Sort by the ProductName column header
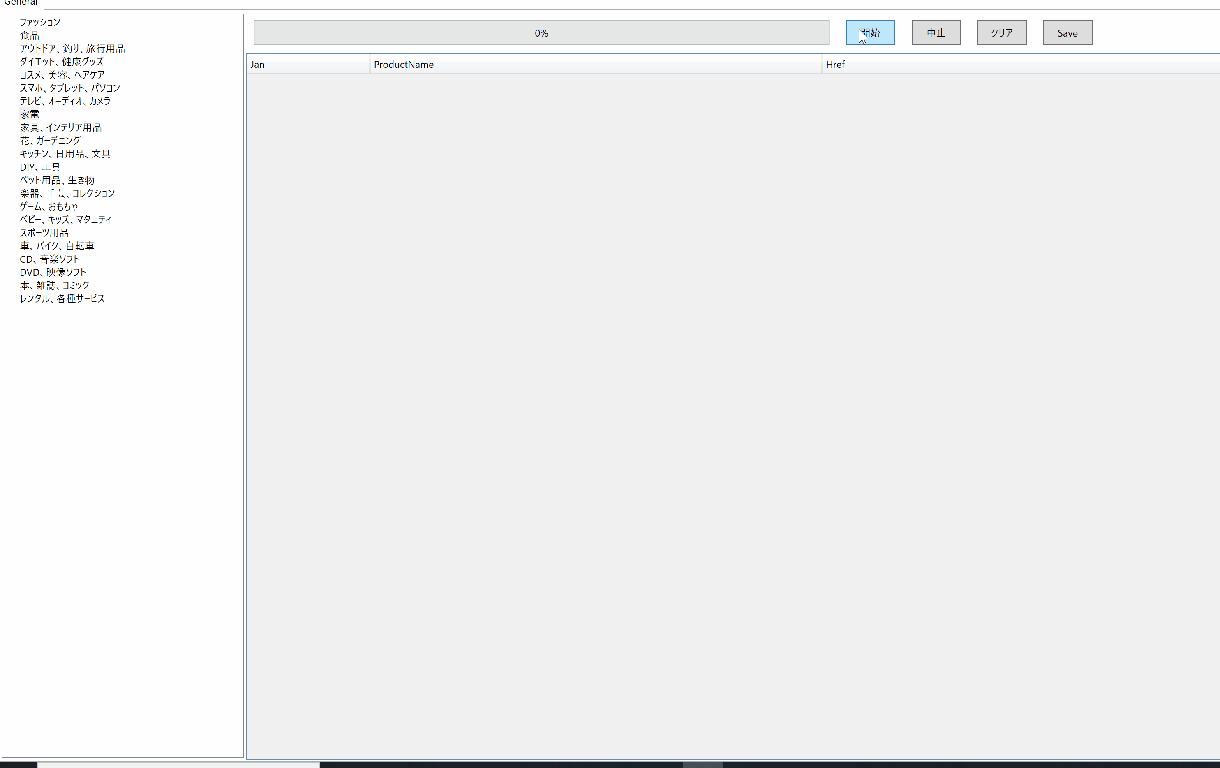Viewport: 1220px width, 768px height. tap(596, 65)
